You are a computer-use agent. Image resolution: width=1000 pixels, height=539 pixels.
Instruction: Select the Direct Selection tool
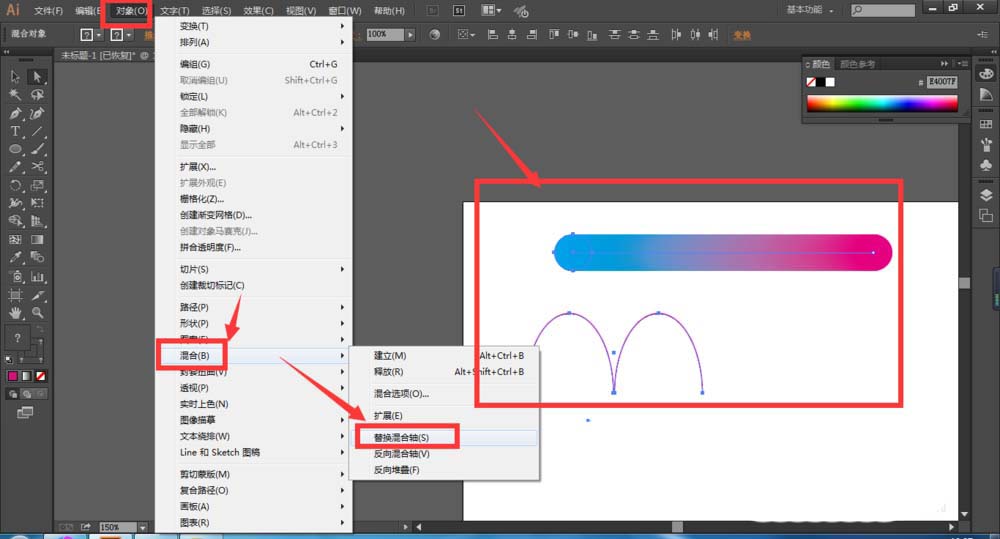[x=37, y=77]
